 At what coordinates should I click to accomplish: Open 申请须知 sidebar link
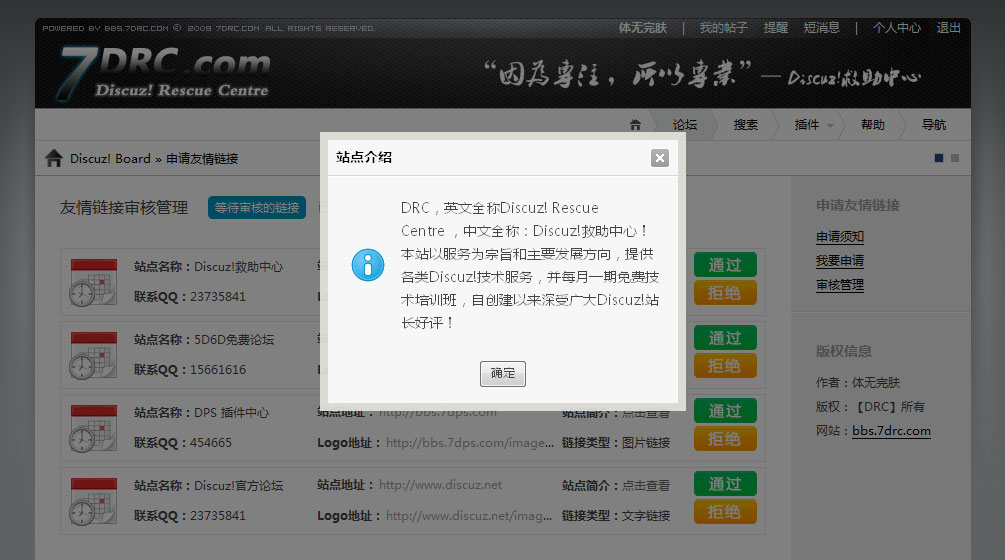click(840, 236)
